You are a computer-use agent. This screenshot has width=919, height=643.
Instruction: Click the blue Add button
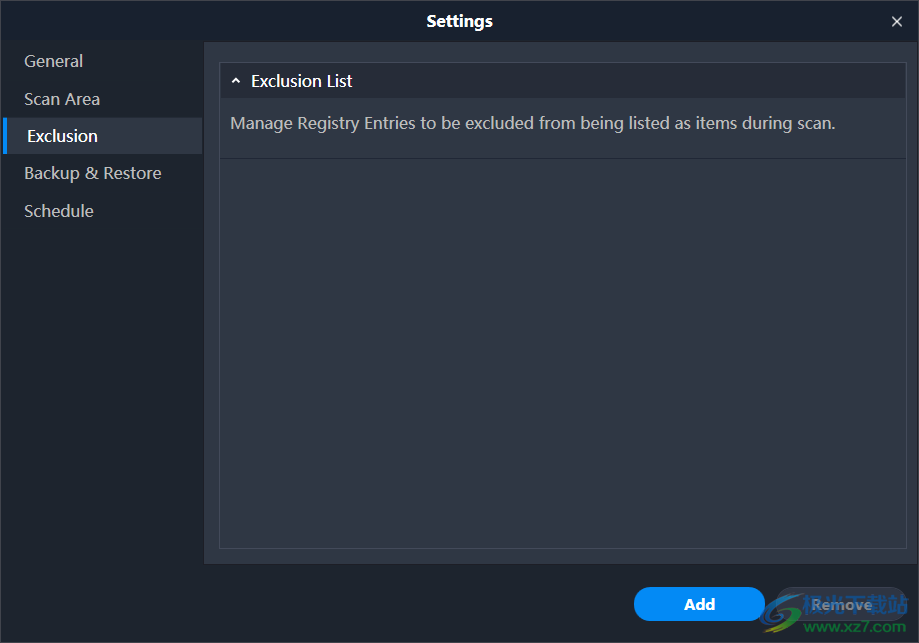699,604
